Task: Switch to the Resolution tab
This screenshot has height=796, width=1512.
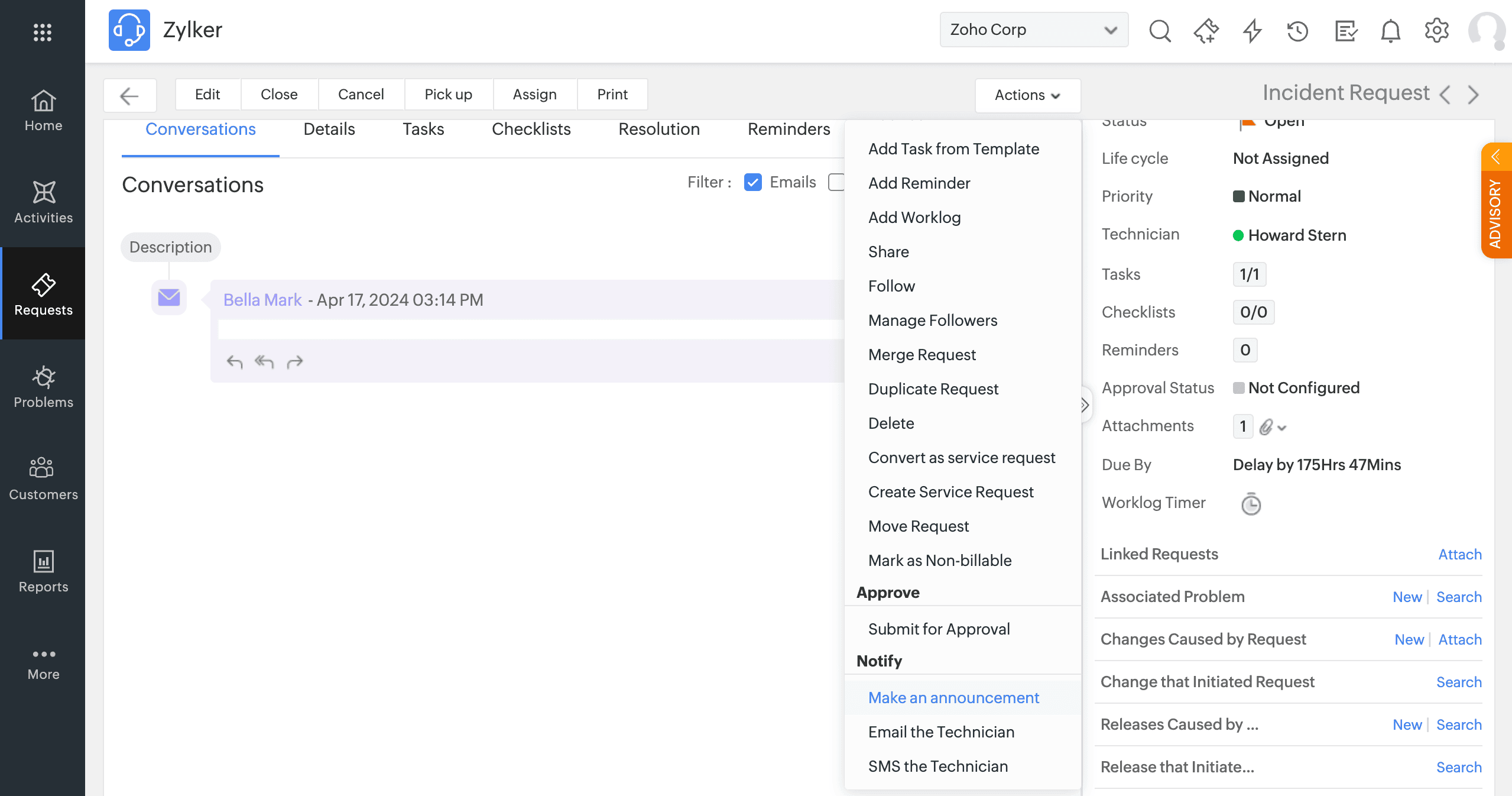Action: [658, 129]
